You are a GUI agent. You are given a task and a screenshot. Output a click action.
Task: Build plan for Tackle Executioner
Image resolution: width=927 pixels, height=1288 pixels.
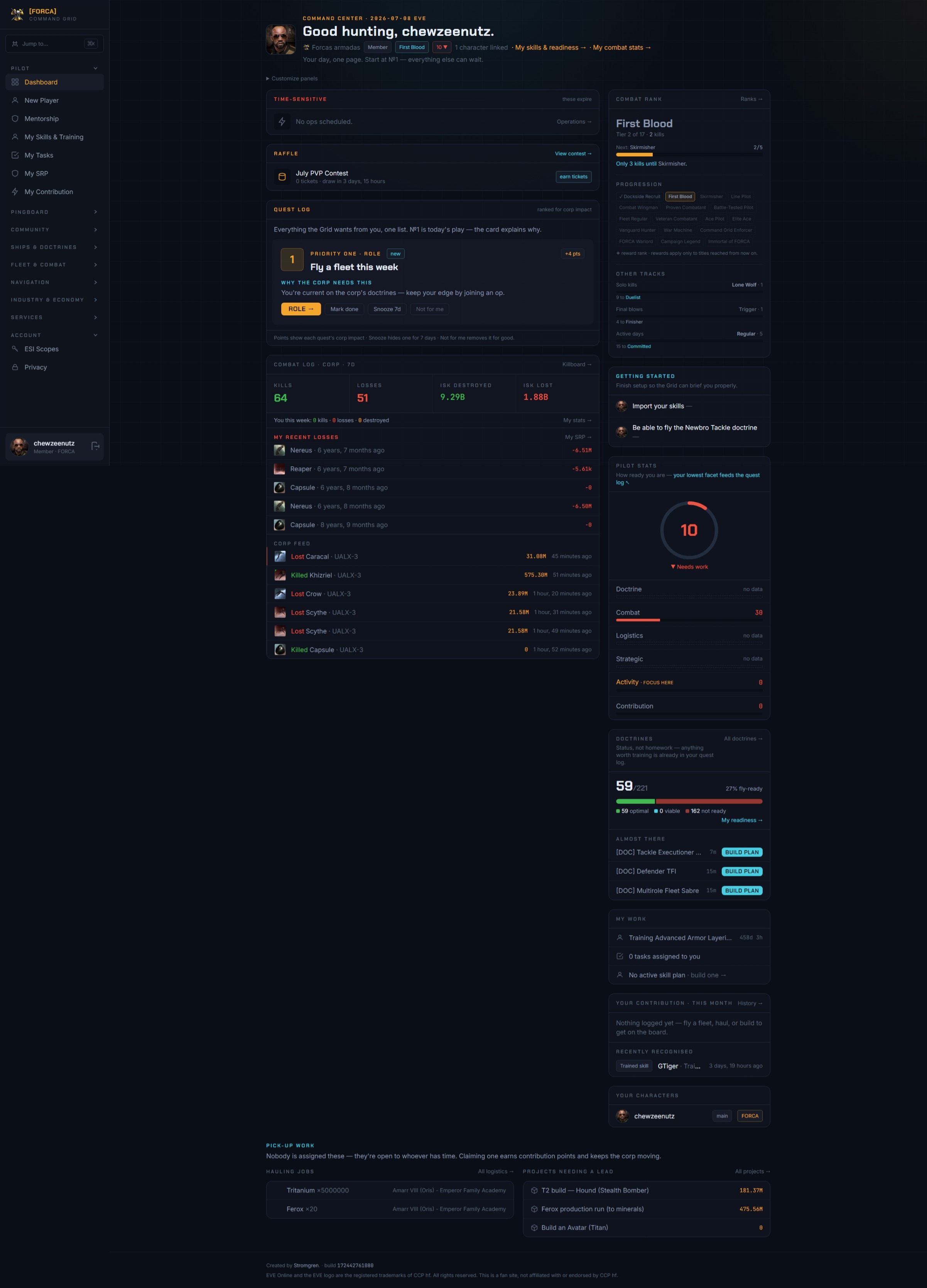pos(742,852)
